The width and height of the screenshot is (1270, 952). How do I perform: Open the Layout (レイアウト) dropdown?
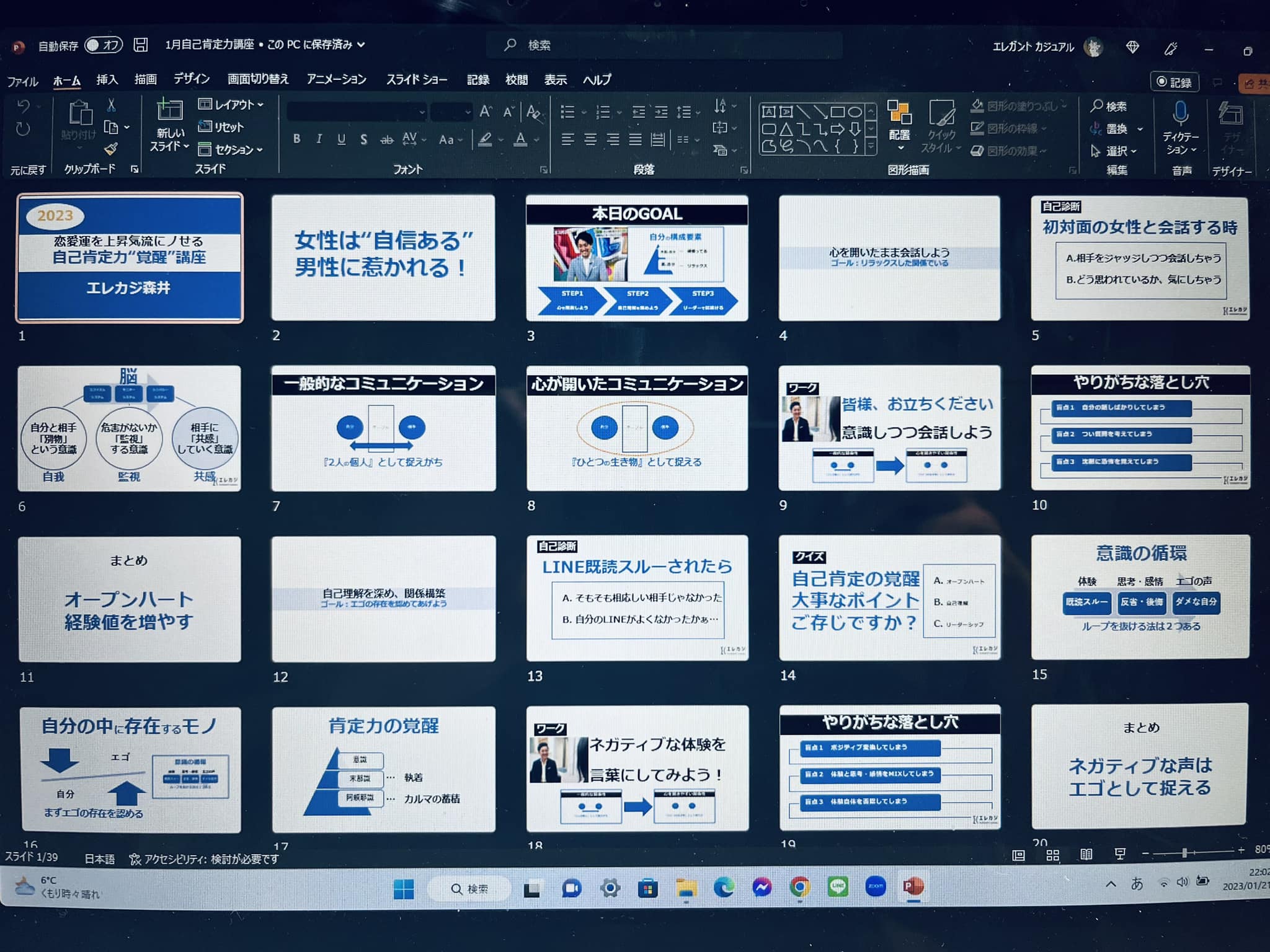231,105
